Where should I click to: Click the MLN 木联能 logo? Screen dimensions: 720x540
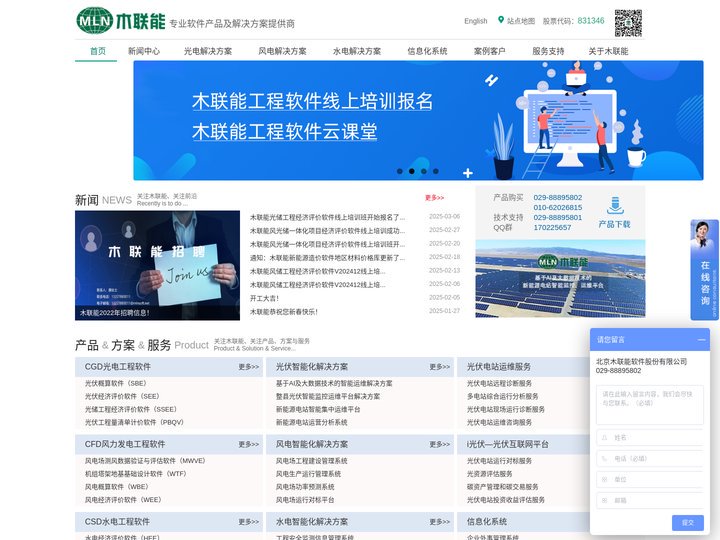pos(121,21)
